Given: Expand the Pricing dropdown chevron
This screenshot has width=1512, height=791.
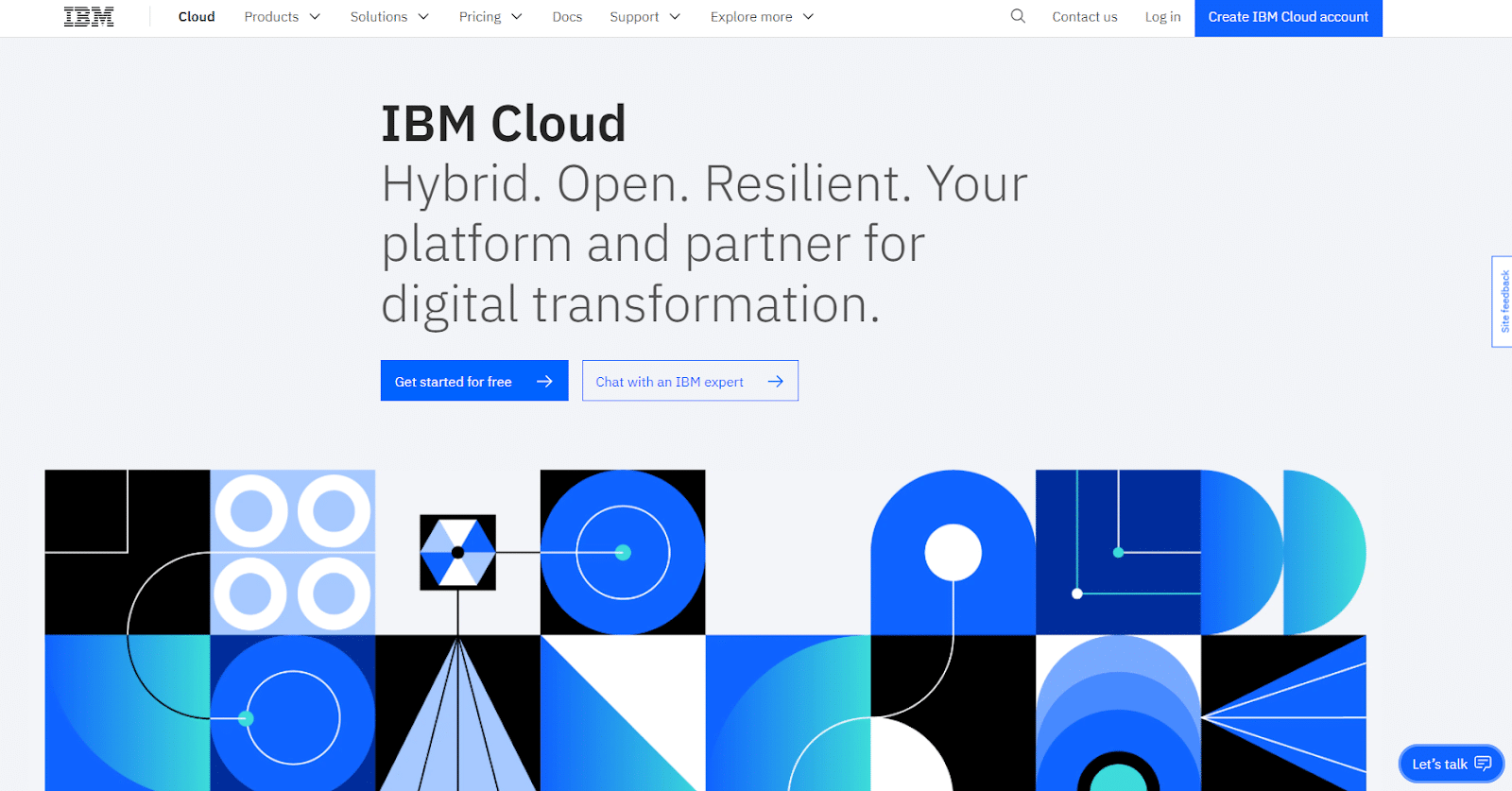Looking at the screenshot, I should coord(517,17).
